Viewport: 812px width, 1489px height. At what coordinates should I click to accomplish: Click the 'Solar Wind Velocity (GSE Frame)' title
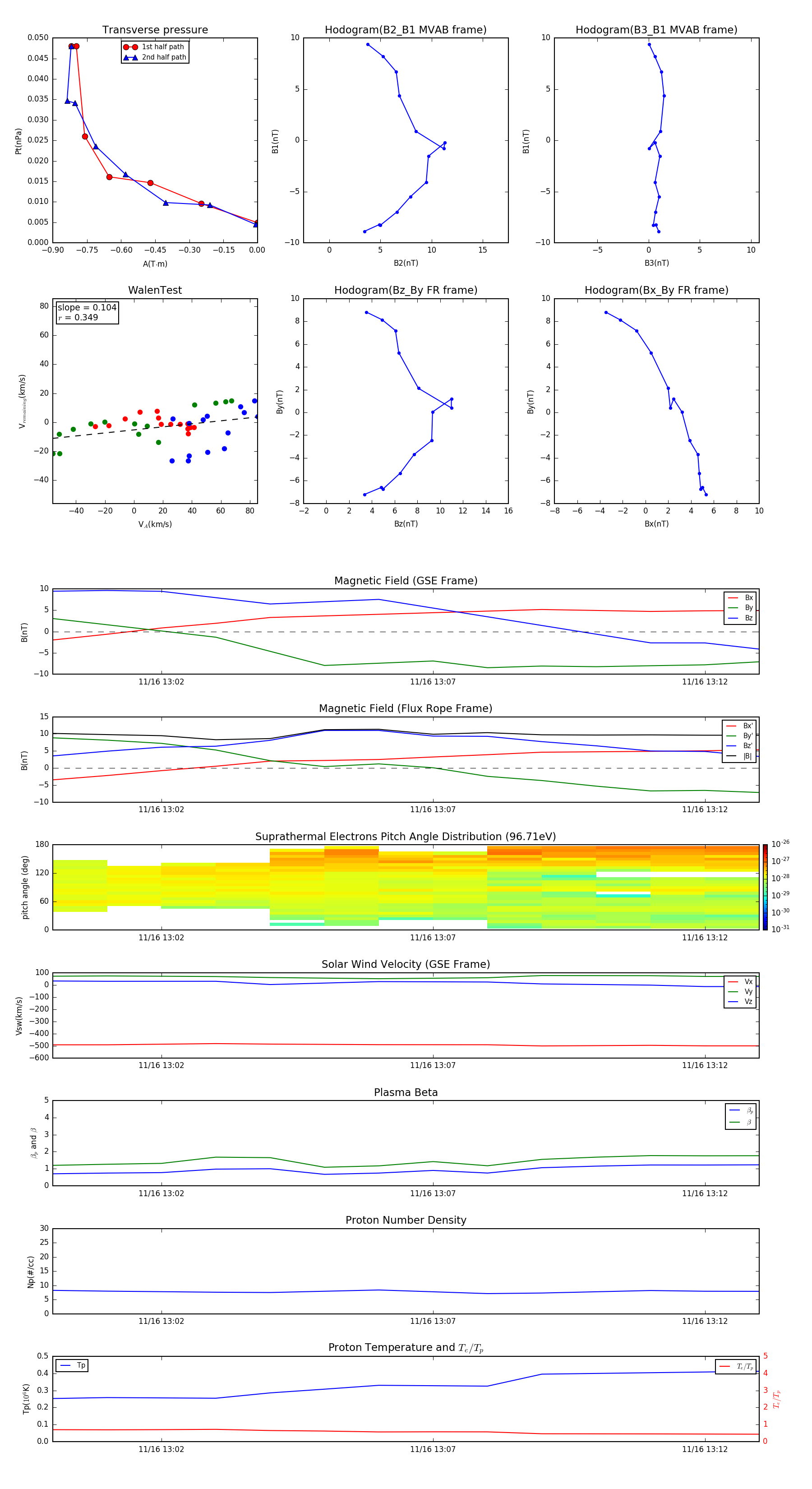pos(406,965)
